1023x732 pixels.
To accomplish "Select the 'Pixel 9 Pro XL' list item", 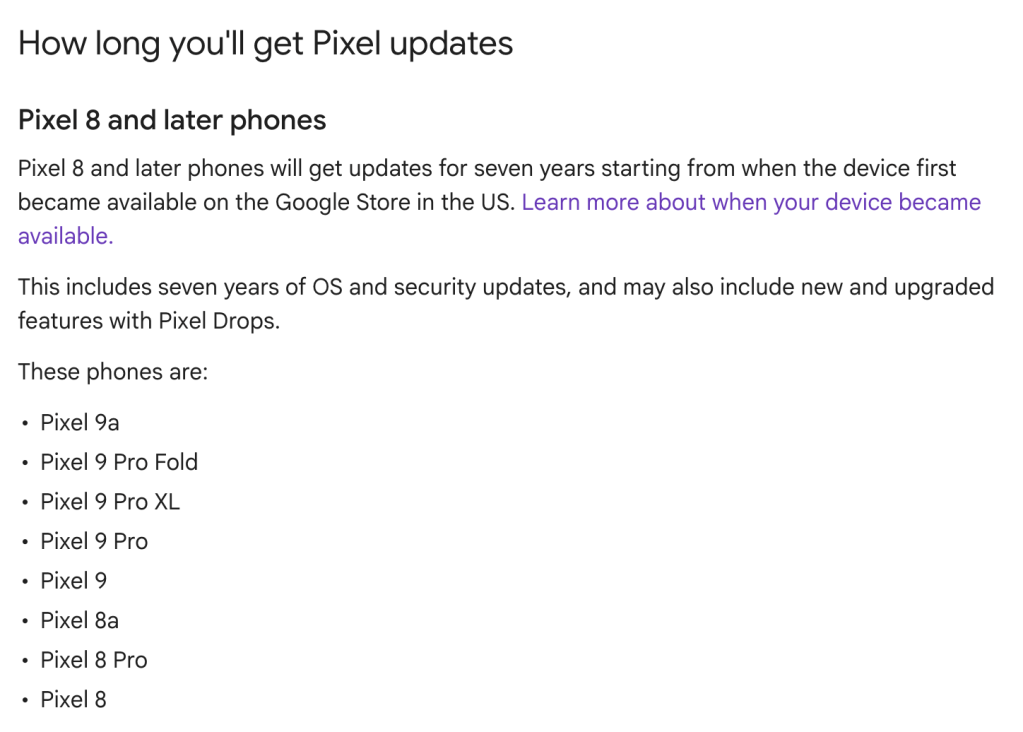I will (110, 502).
